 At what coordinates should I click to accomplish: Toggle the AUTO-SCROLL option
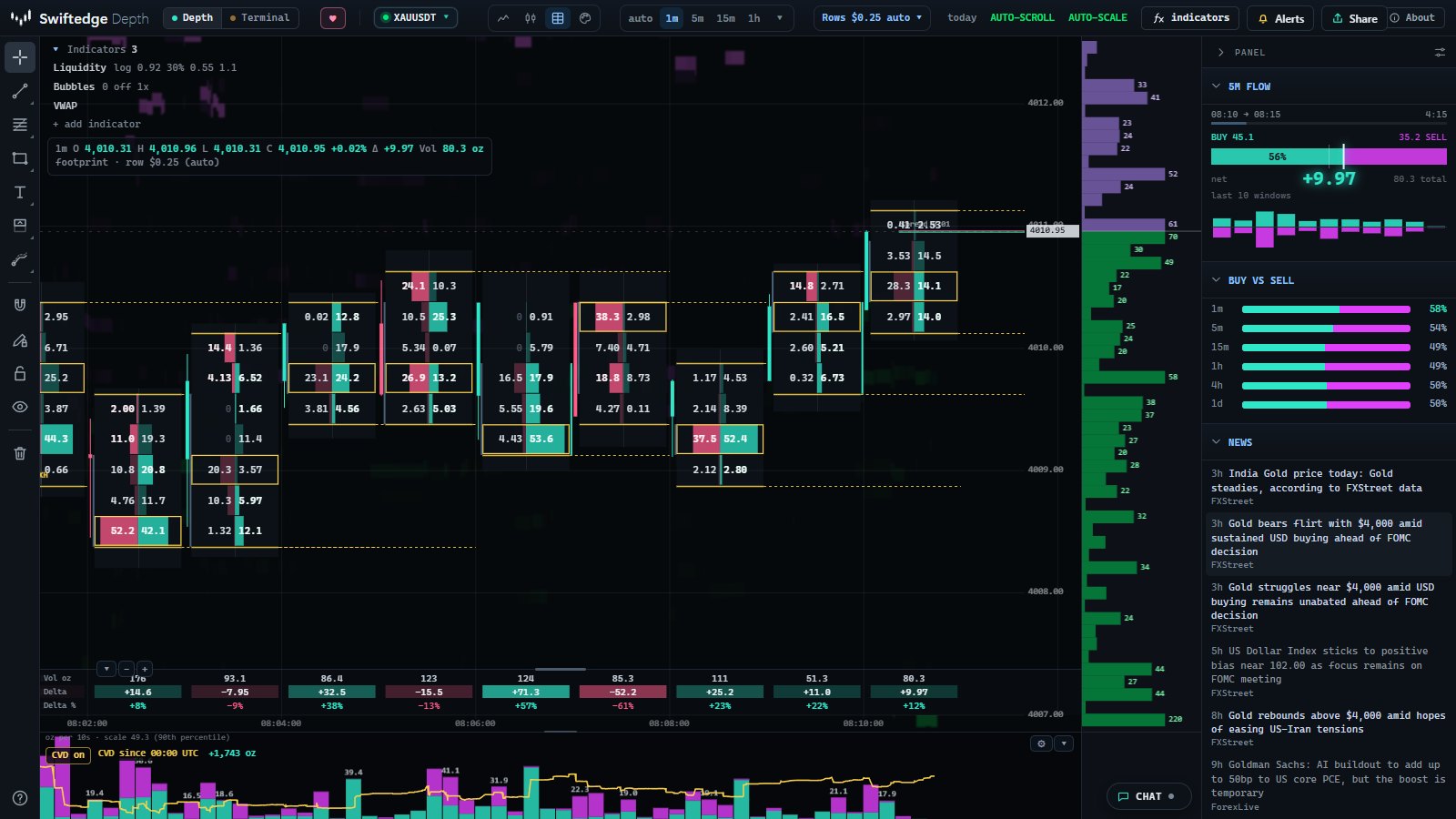click(1022, 17)
